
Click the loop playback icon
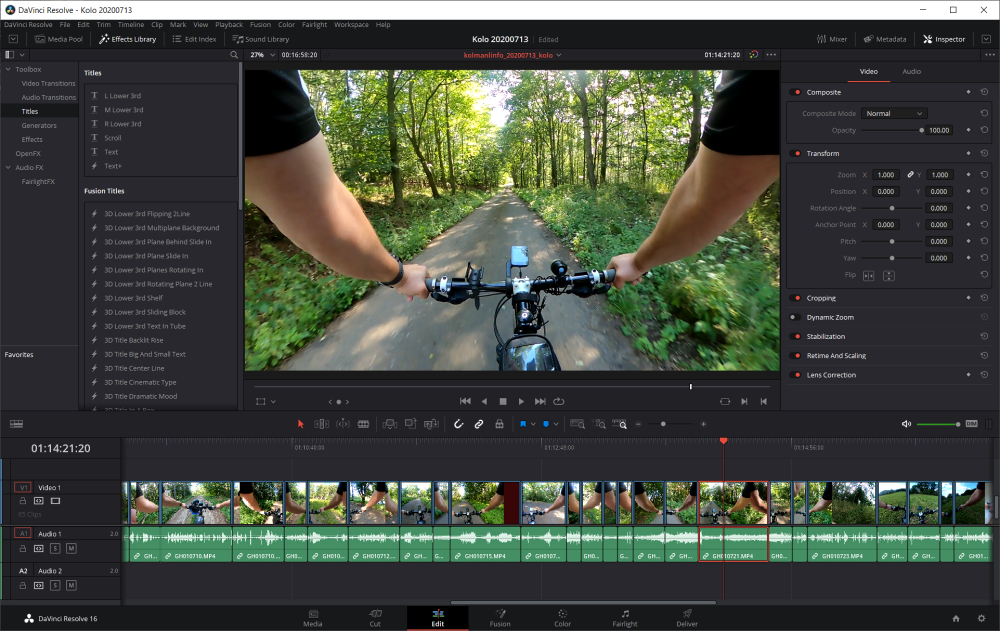(x=559, y=401)
